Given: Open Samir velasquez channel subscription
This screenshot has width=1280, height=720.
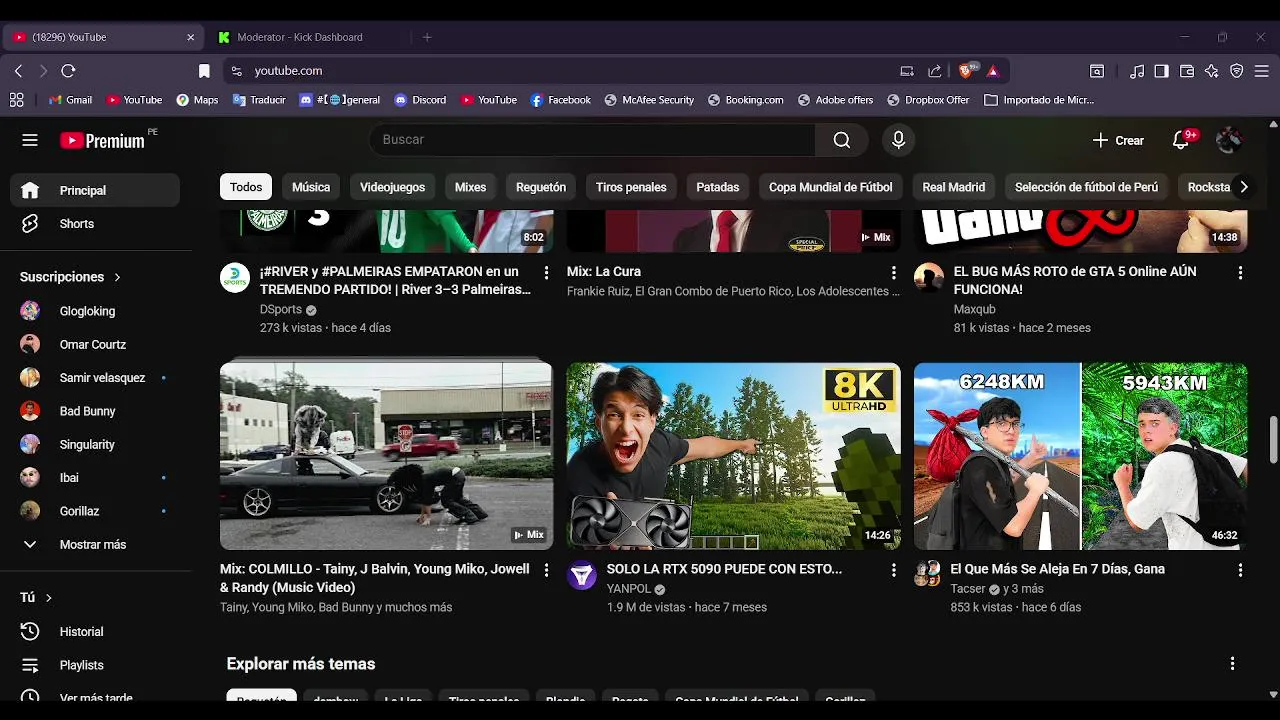Looking at the screenshot, I should tap(95, 377).
